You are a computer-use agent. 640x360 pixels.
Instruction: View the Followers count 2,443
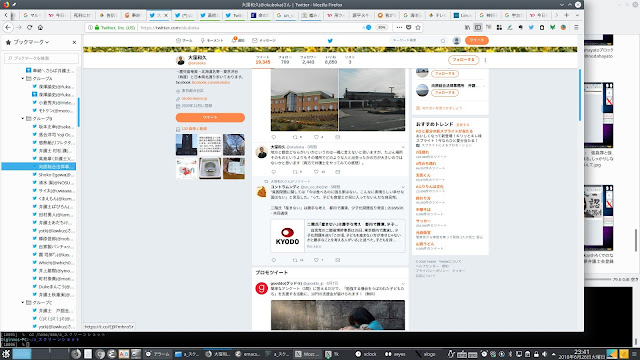pos(308,60)
